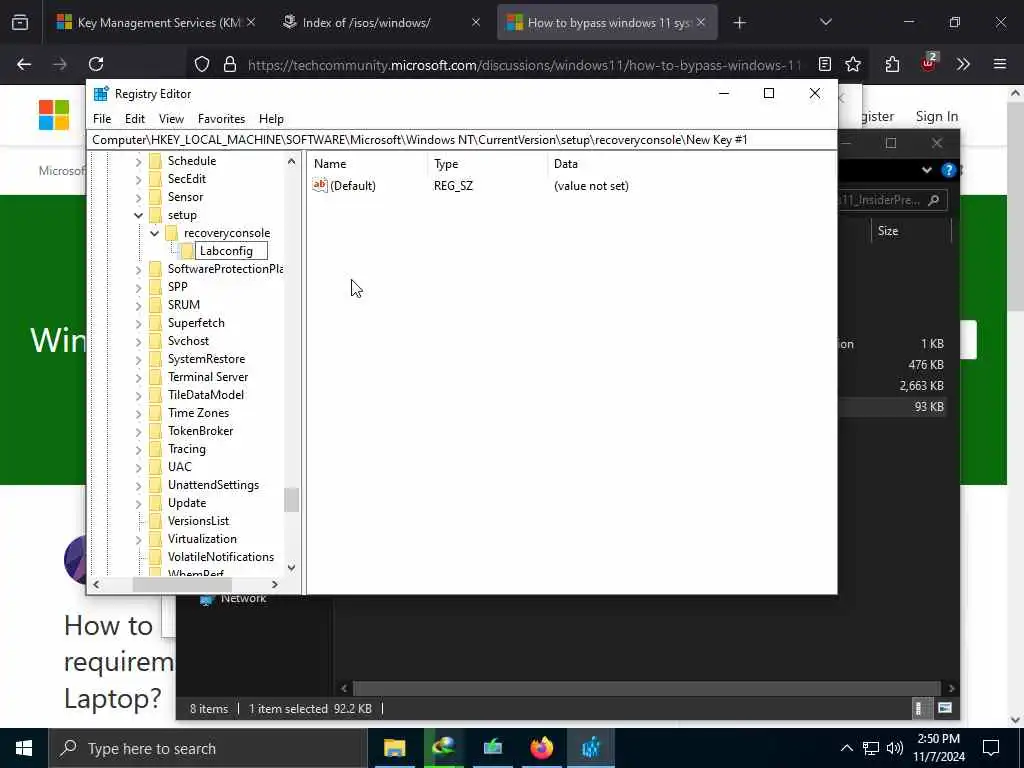Open the Favorites menu in Registry Editor
This screenshot has width=1024, height=768.
(x=221, y=119)
